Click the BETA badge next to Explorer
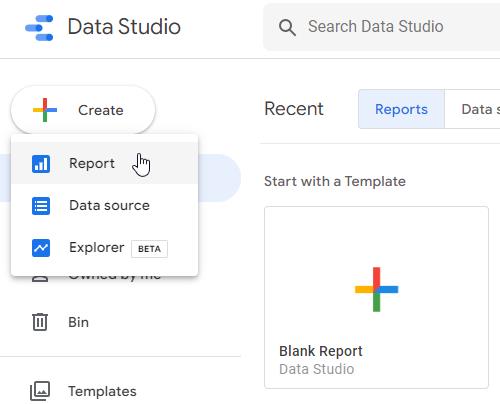 (149, 249)
